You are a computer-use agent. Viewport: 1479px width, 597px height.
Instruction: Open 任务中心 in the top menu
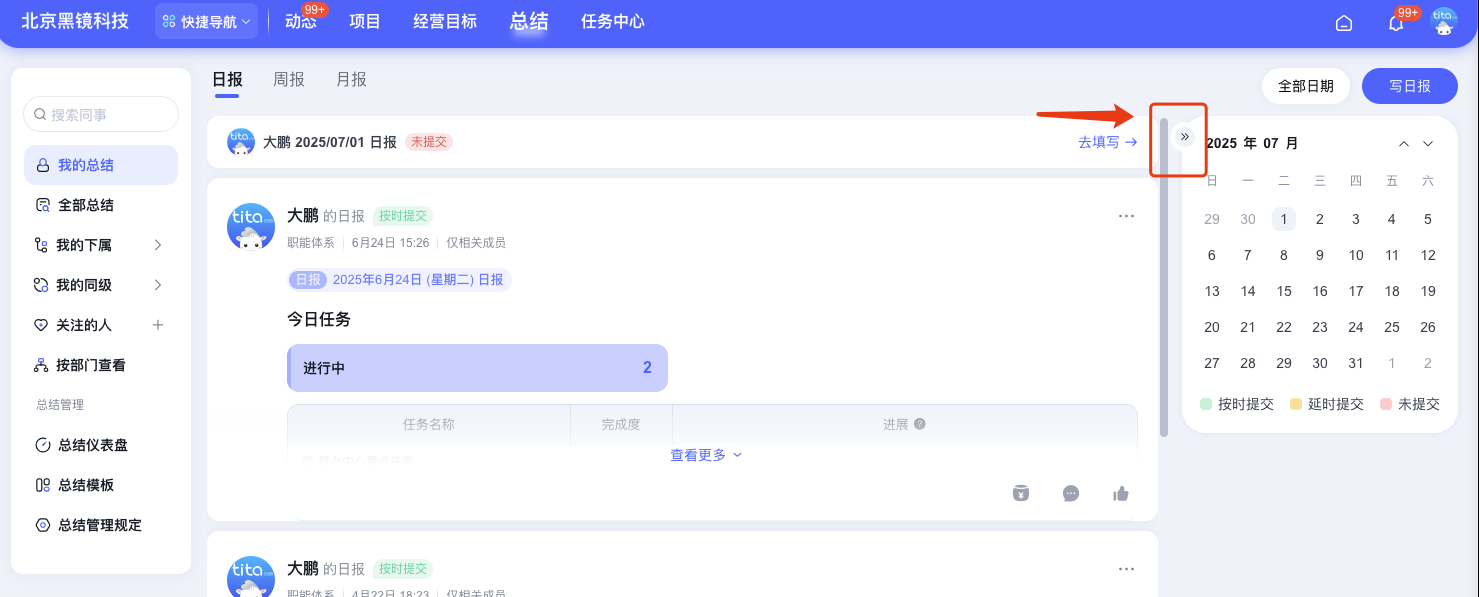click(612, 21)
